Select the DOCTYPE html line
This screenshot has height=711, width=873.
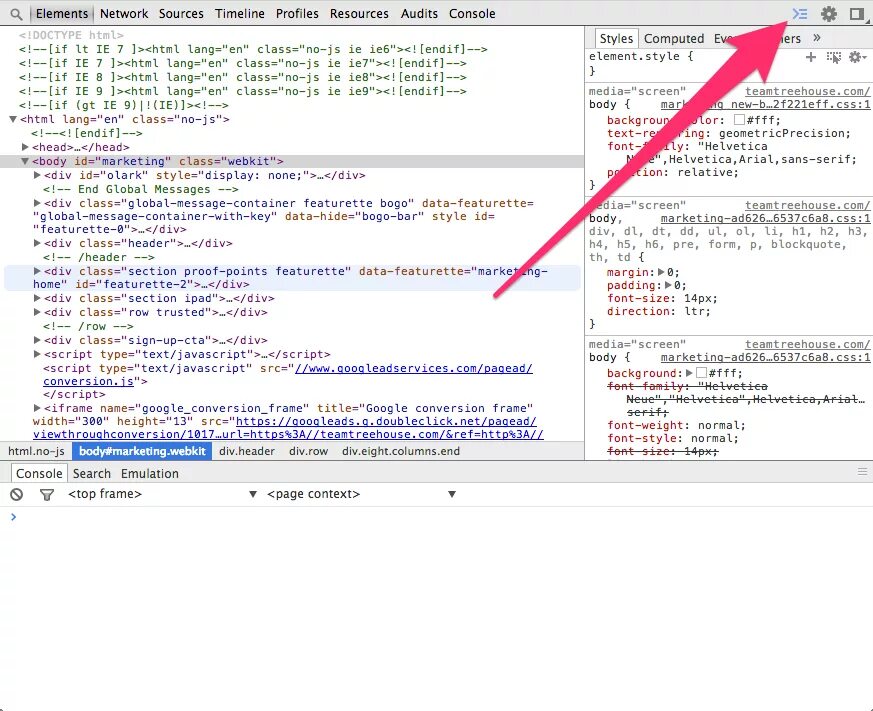click(x=71, y=35)
